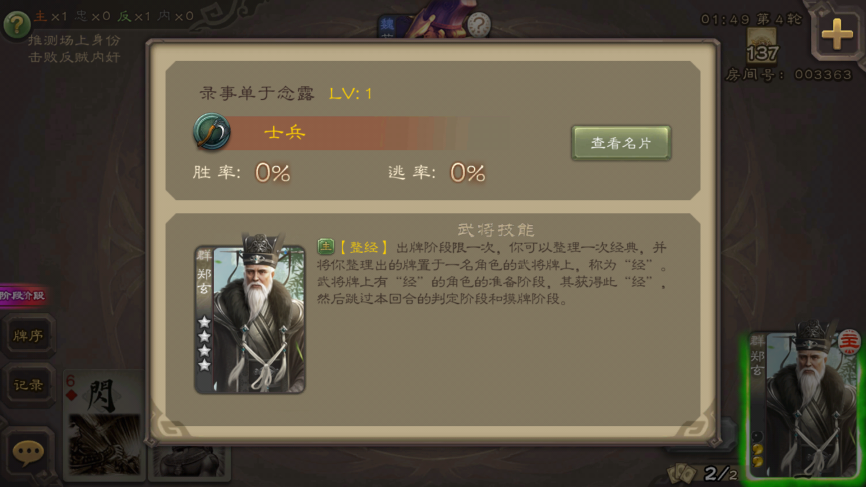Open the chat speech bubble icon
This screenshot has height=487, width=866.
[28, 453]
